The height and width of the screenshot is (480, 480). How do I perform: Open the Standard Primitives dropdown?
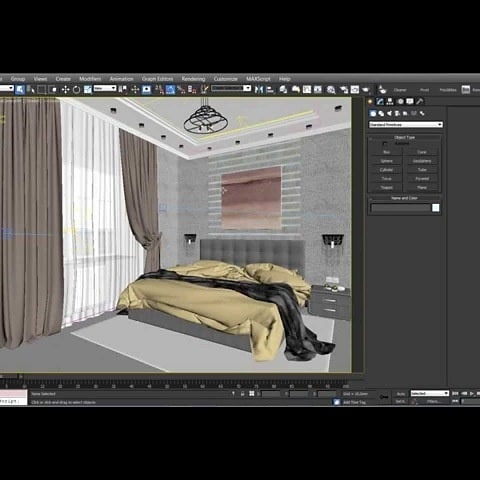(x=406, y=124)
